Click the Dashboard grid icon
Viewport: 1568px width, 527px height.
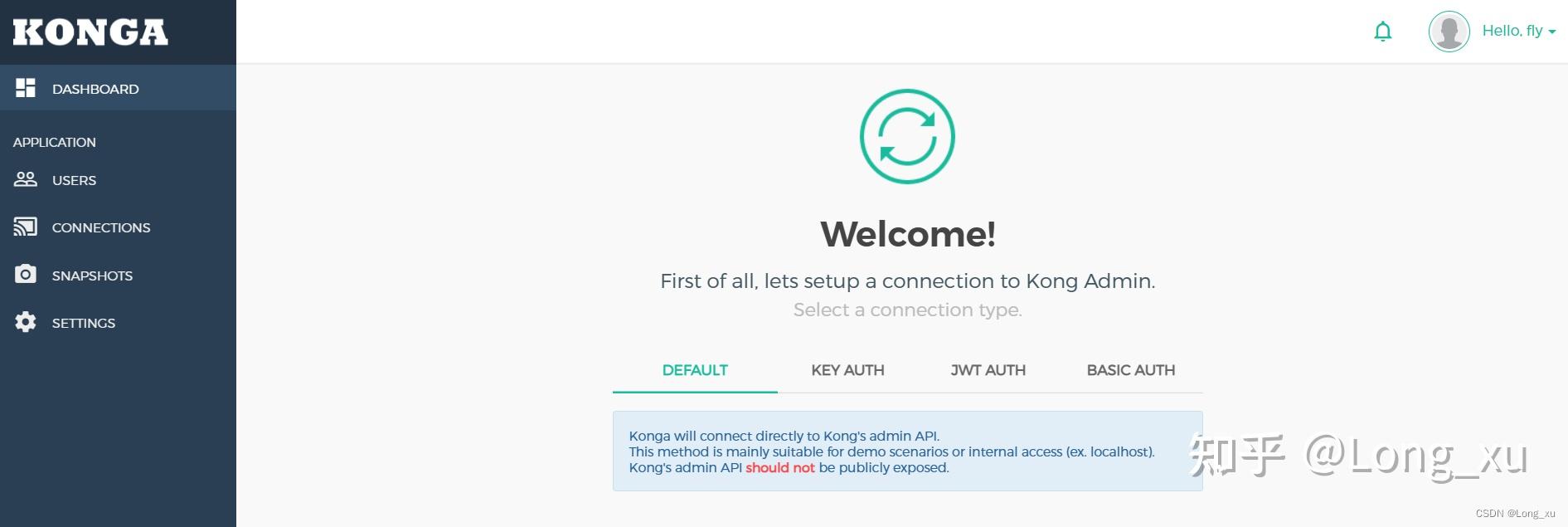coord(26,88)
